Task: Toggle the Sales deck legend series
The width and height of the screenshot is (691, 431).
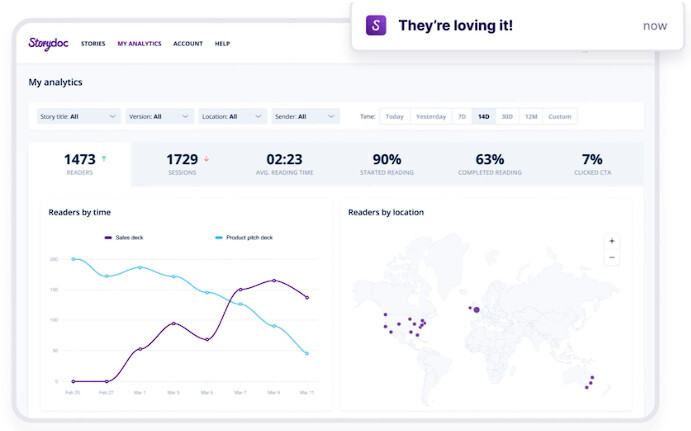Action: [x=124, y=238]
